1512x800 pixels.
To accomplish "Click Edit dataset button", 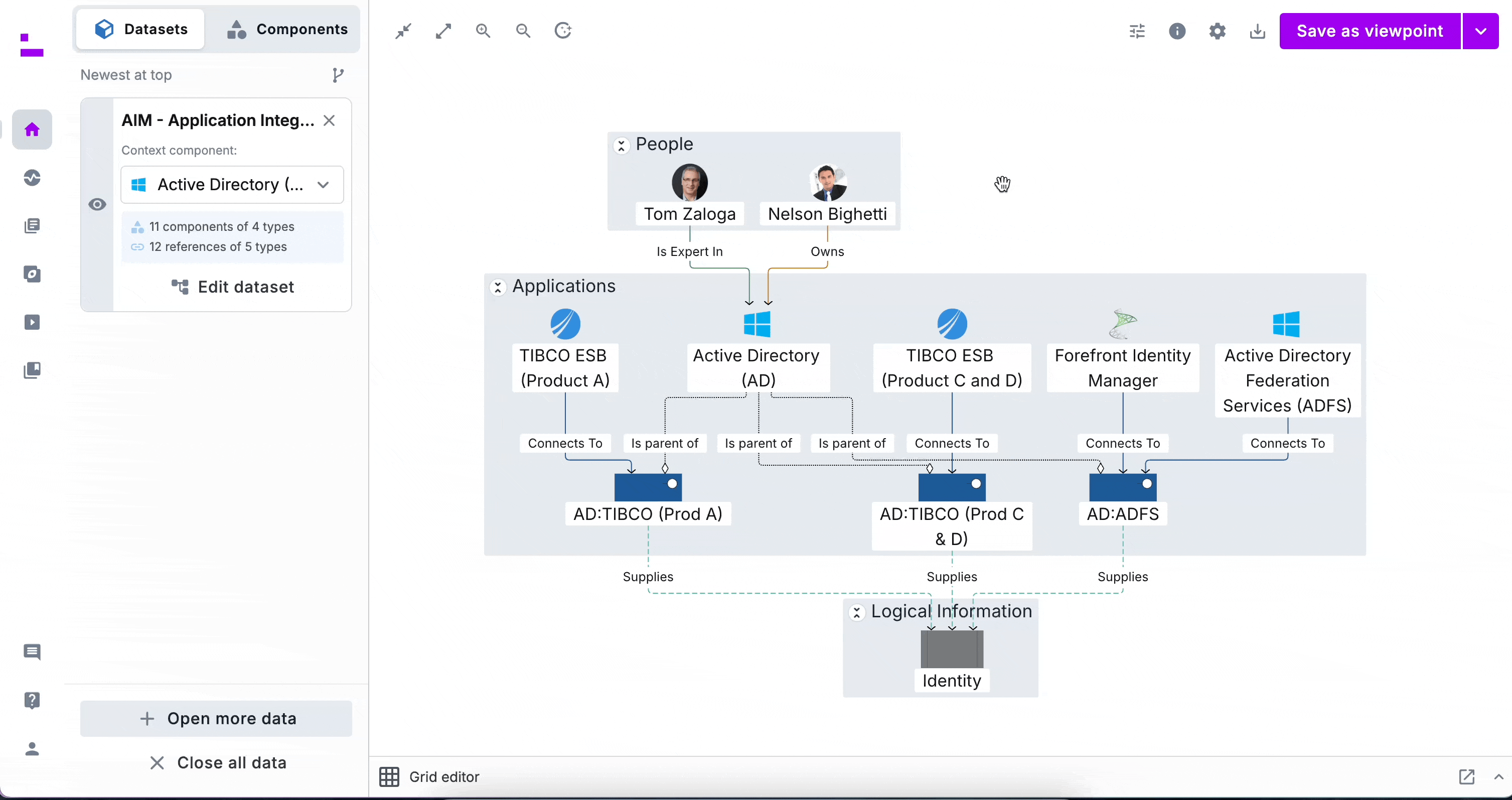I will click(x=232, y=287).
